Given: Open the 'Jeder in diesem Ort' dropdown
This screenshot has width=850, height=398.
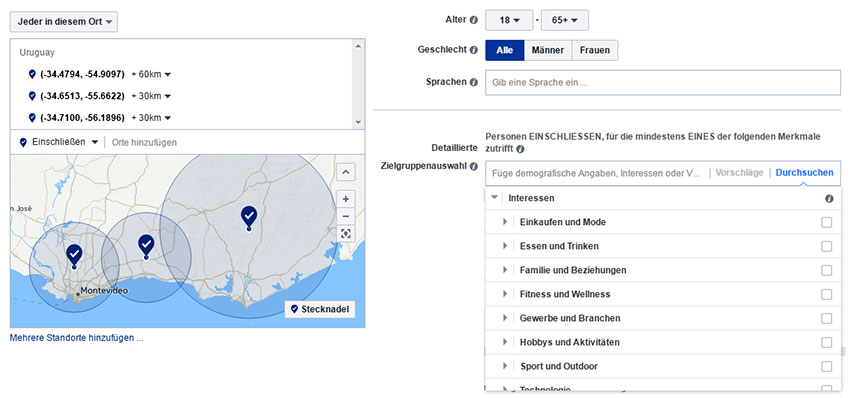Looking at the screenshot, I should tap(64, 22).
